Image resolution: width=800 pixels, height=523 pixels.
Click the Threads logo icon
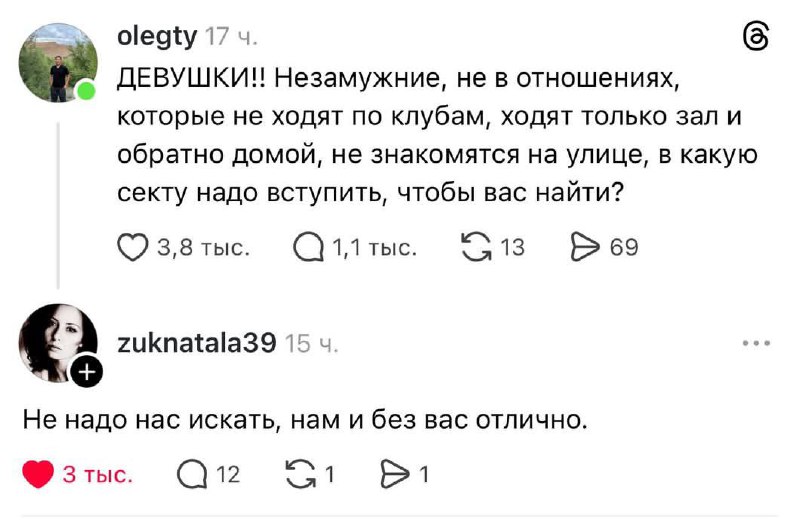(x=757, y=37)
